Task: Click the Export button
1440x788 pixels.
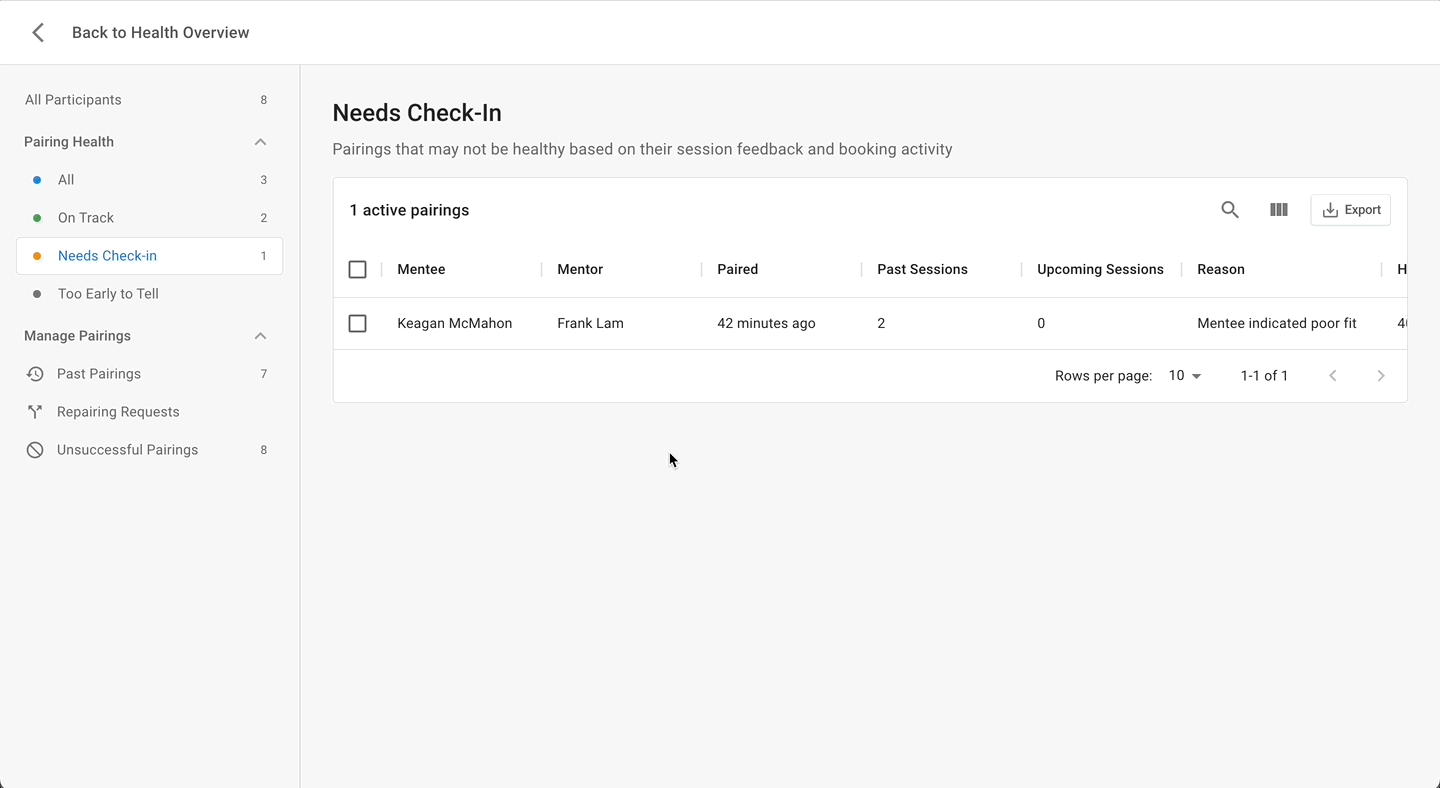Action: pos(1350,210)
